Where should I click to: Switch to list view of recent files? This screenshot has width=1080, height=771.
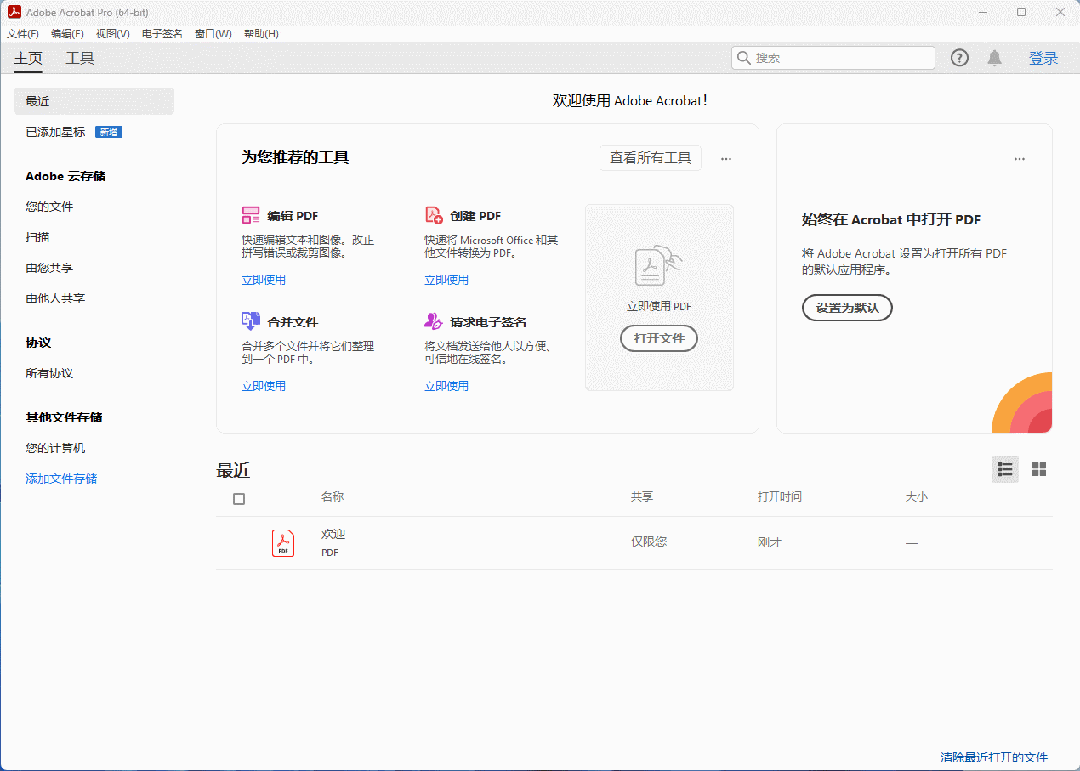coord(1005,469)
